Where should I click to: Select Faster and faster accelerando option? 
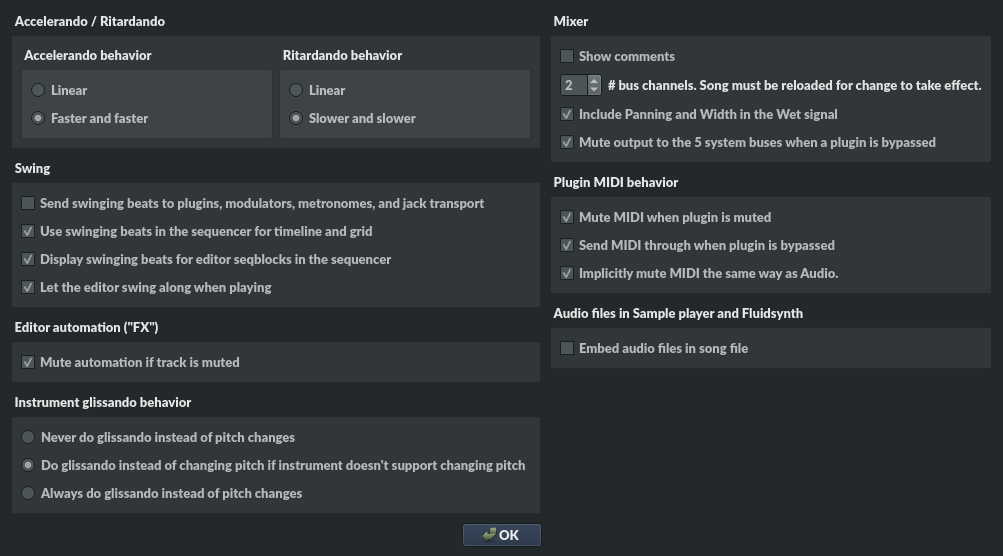tap(38, 118)
